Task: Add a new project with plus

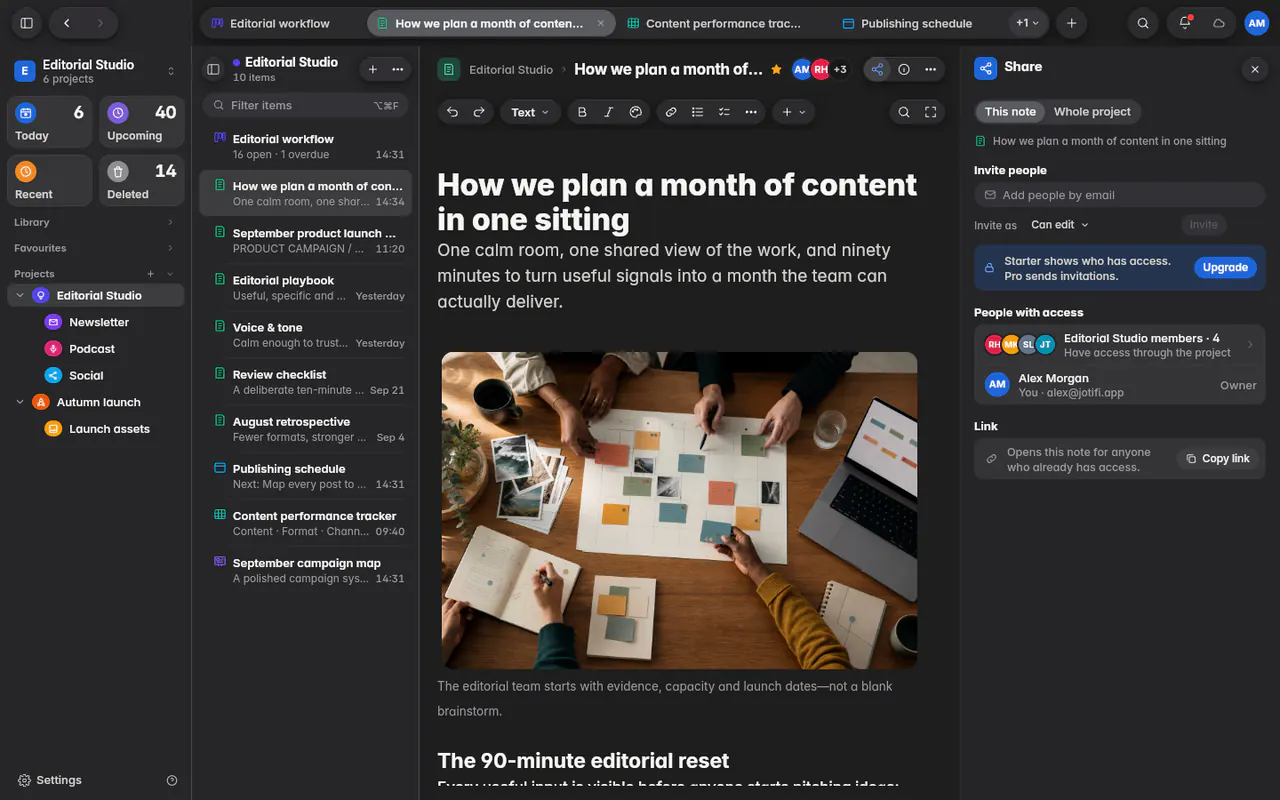Action: tap(151, 273)
